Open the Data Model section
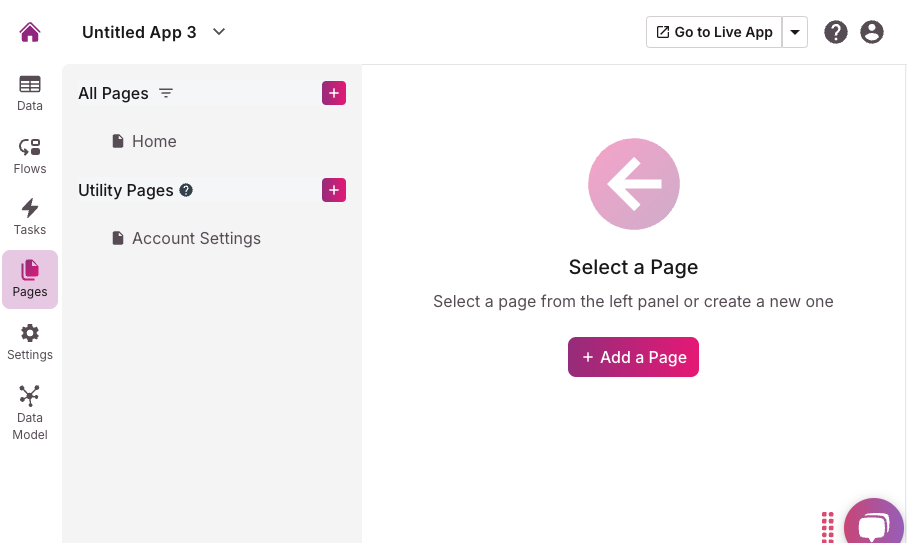 tap(30, 412)
